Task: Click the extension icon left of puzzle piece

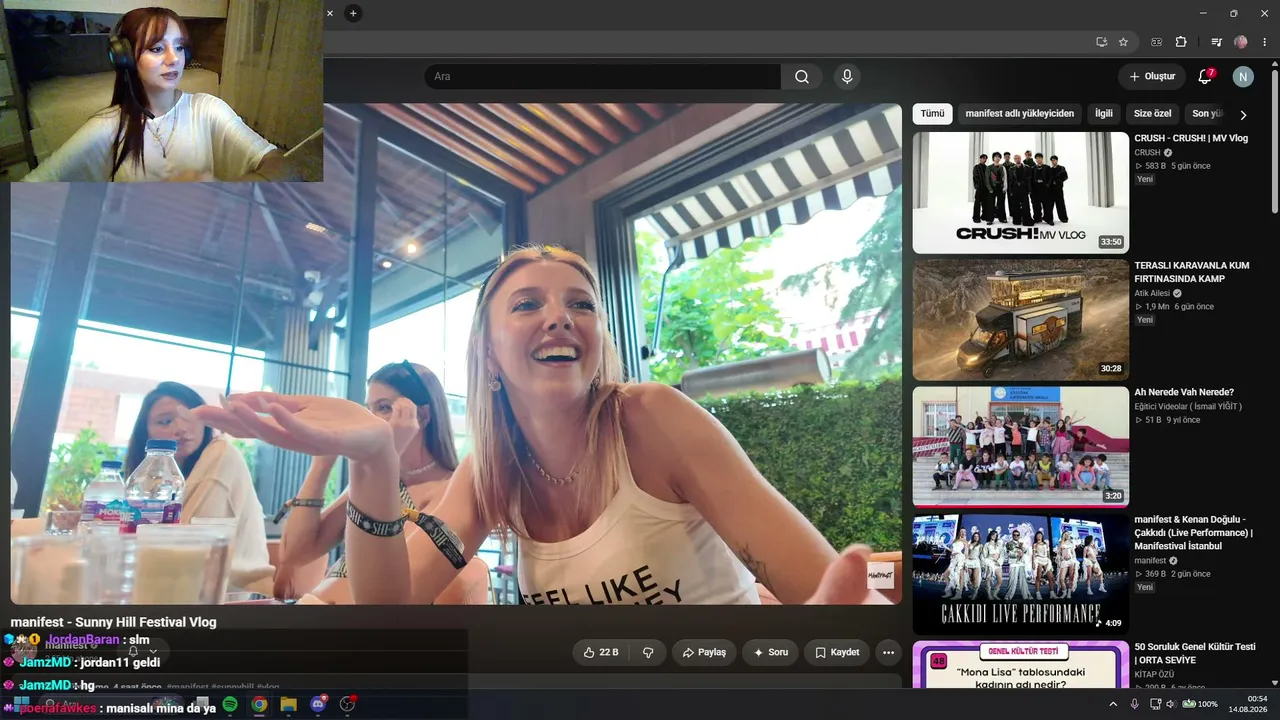Action: point(1157,42)
